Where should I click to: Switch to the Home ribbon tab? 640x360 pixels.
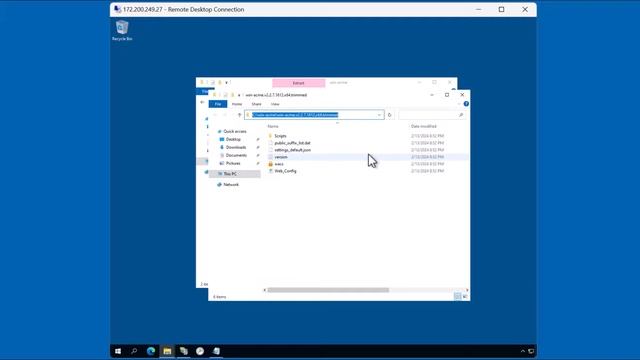pos(237,104)
